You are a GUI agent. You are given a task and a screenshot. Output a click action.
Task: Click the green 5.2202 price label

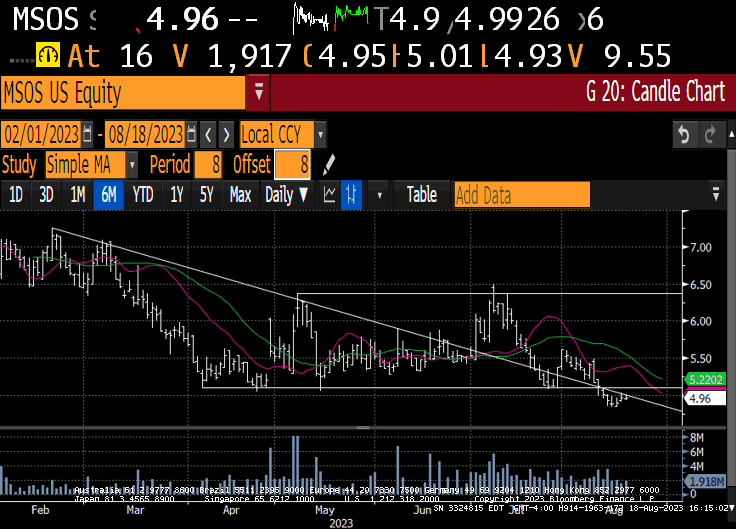tap(705, 379)
